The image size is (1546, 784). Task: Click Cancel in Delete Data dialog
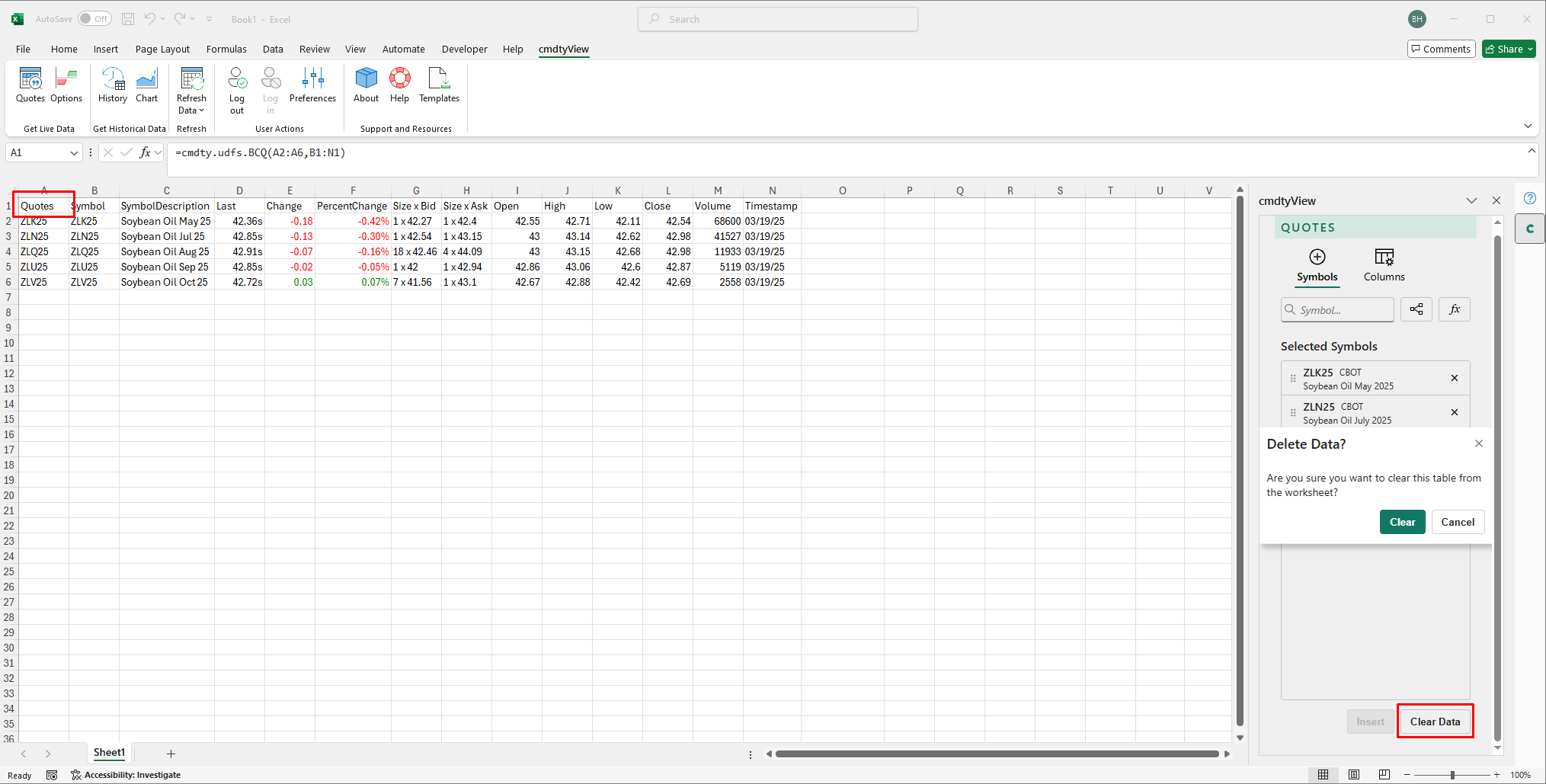(x=1458, y=522)
